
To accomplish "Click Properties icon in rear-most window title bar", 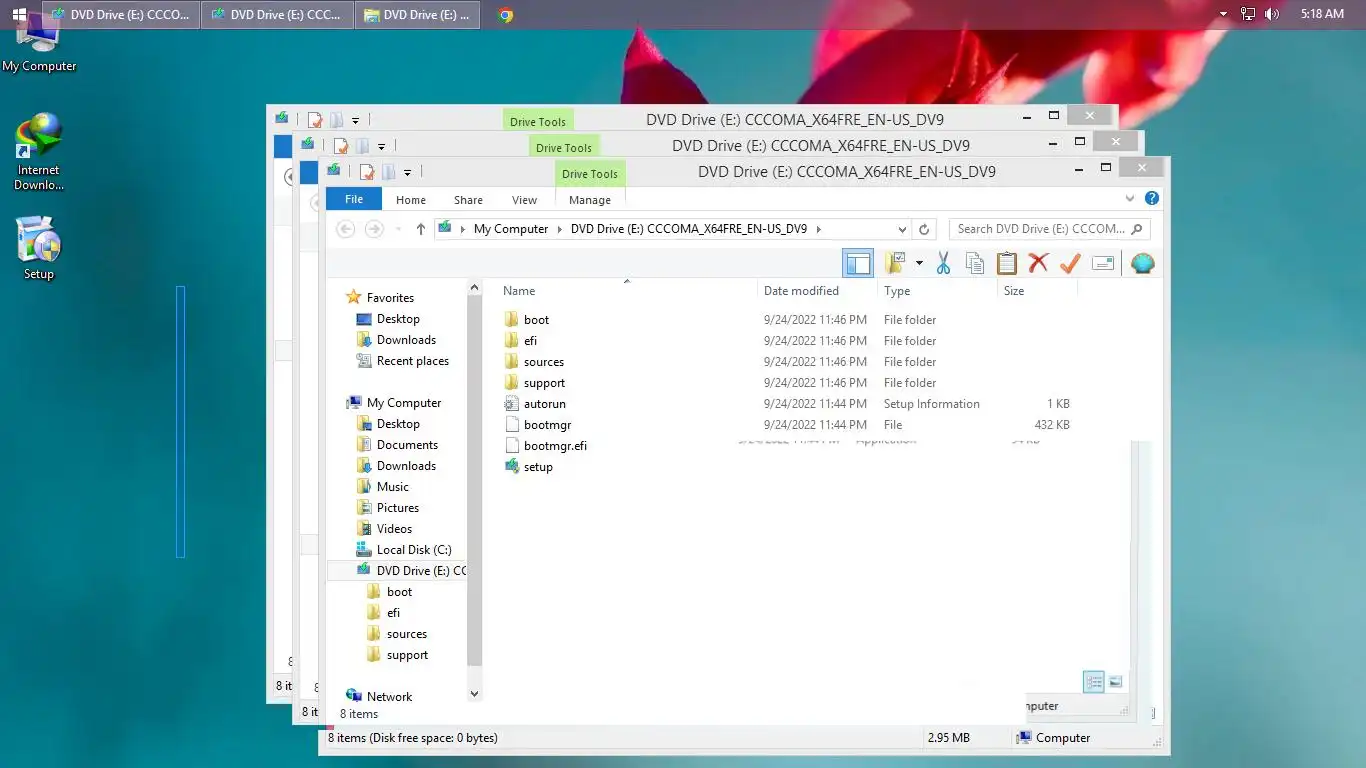I will 315,120.
